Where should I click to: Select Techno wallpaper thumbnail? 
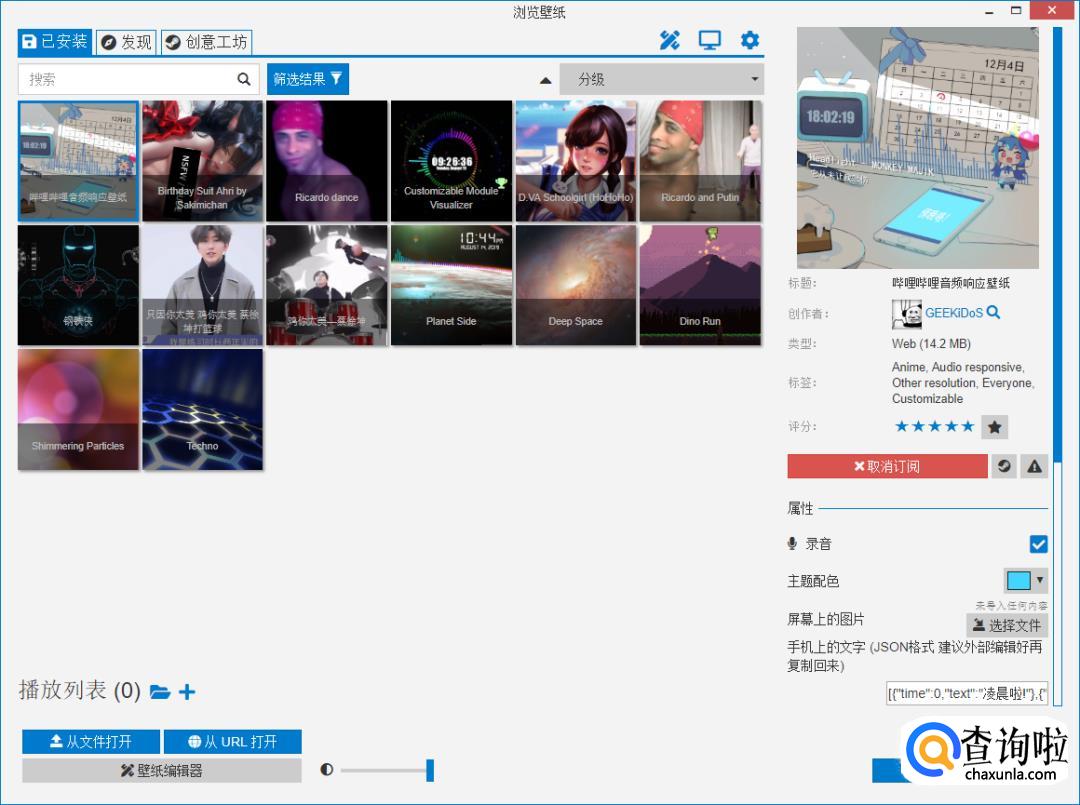tap(202, 410)
